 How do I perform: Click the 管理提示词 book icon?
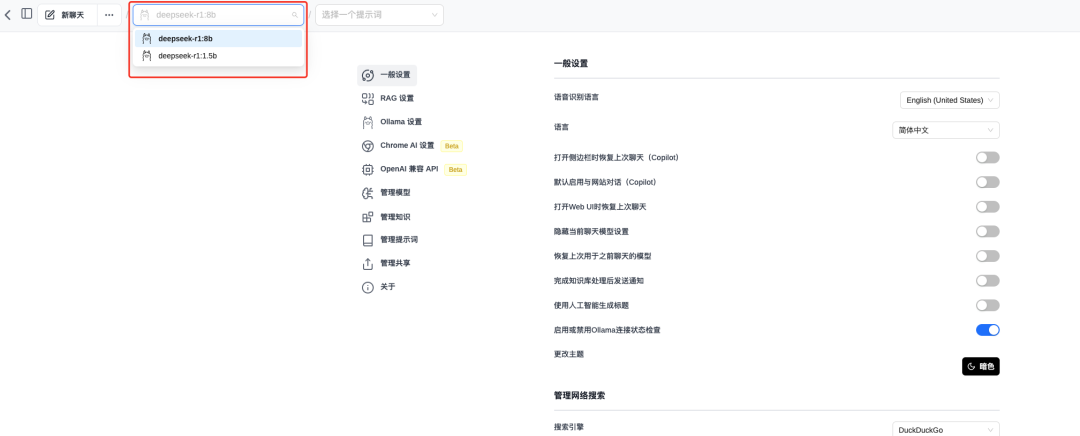pyautogui.click(x=368, y=240)
